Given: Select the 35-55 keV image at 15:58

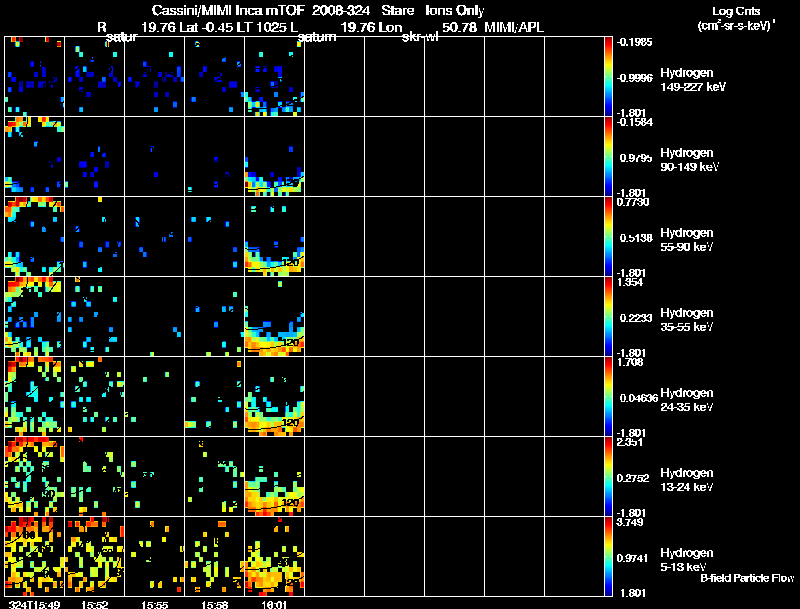Looking at the screenshot, I should (x=214, y=317).
